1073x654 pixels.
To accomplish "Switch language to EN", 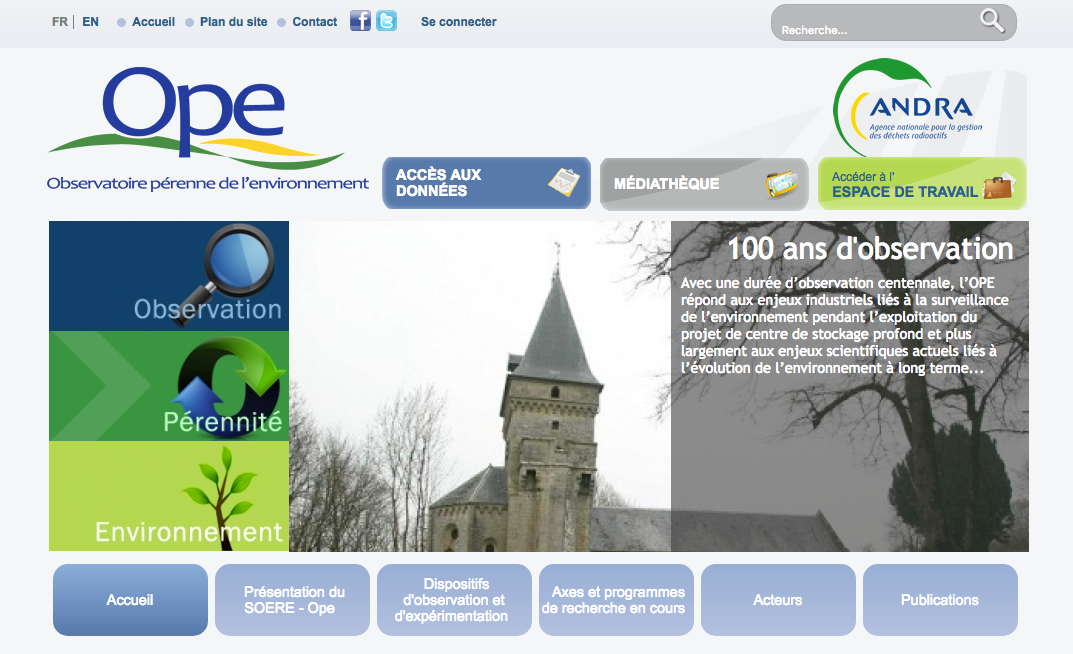I will tap(90, 22).
